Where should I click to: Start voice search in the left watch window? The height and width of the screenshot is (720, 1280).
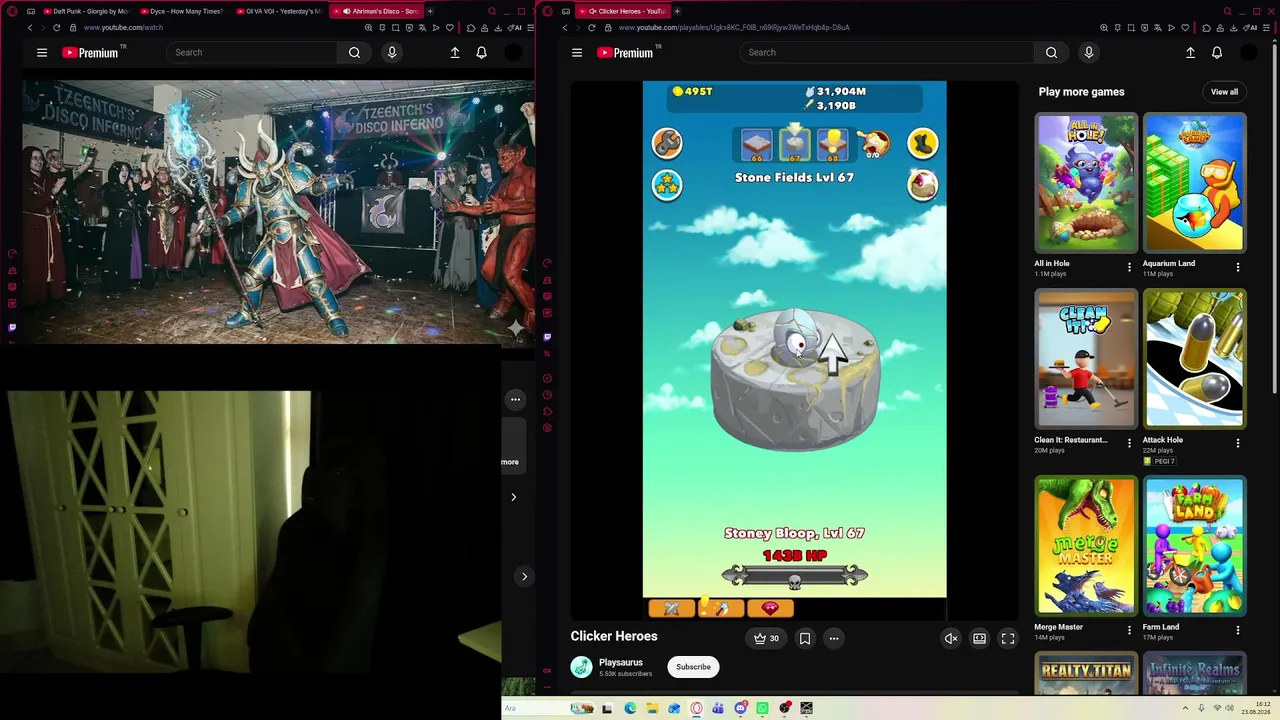(x=392, y=52)
